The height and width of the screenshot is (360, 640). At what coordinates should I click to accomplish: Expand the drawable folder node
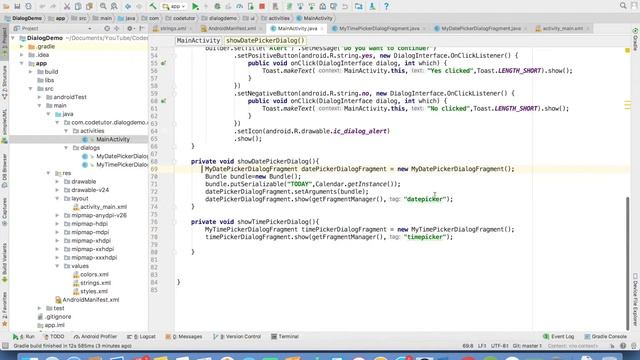pos(57,182)
